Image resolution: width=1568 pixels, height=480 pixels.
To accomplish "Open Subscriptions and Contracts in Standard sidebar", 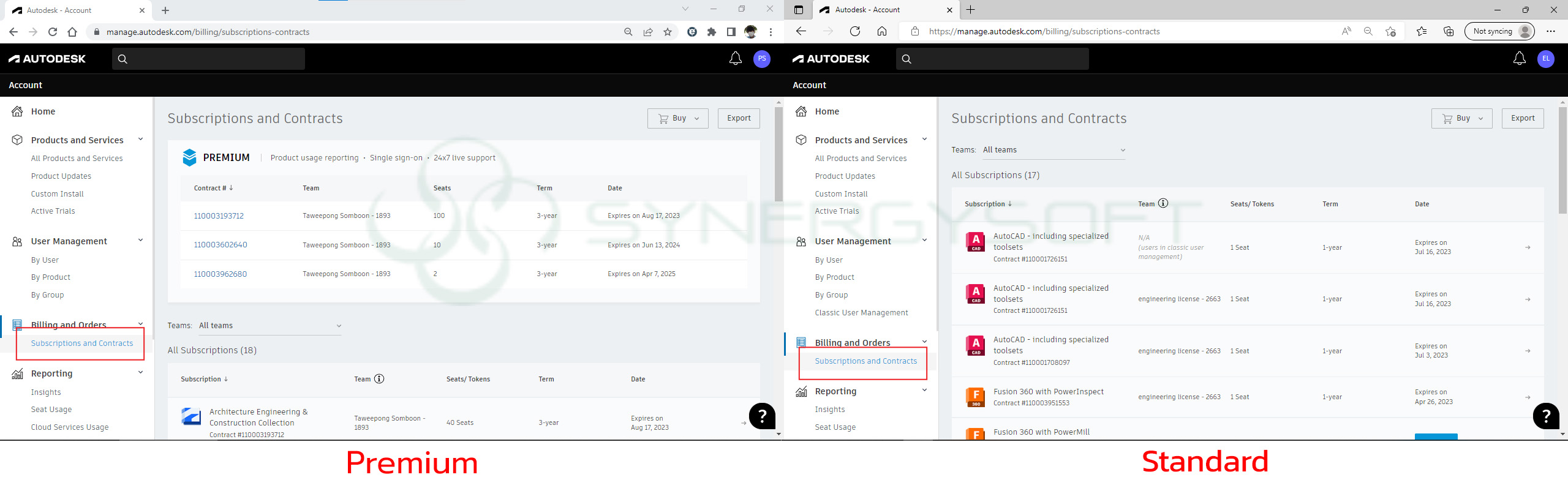I will click(866, 361).
